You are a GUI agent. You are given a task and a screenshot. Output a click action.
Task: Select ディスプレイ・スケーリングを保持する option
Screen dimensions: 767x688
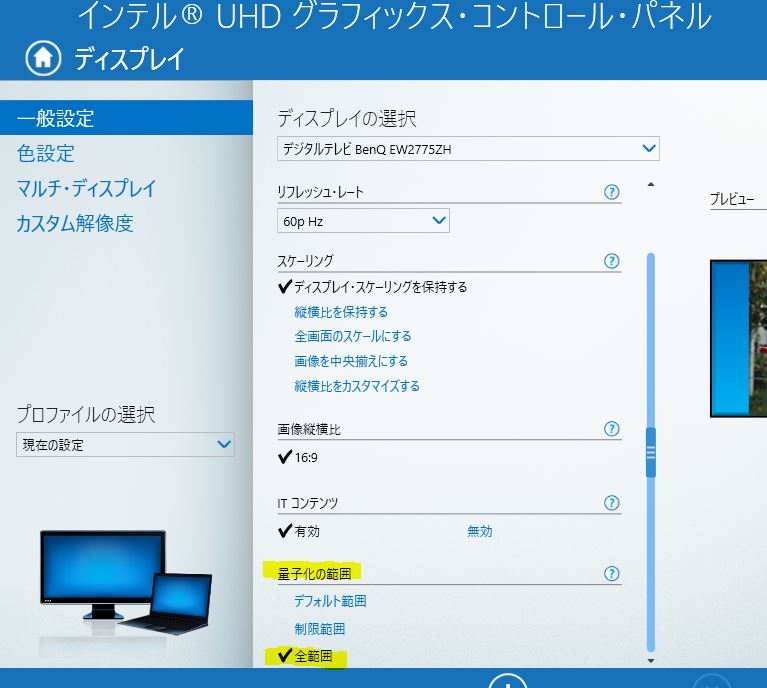(x=372, y=287)
